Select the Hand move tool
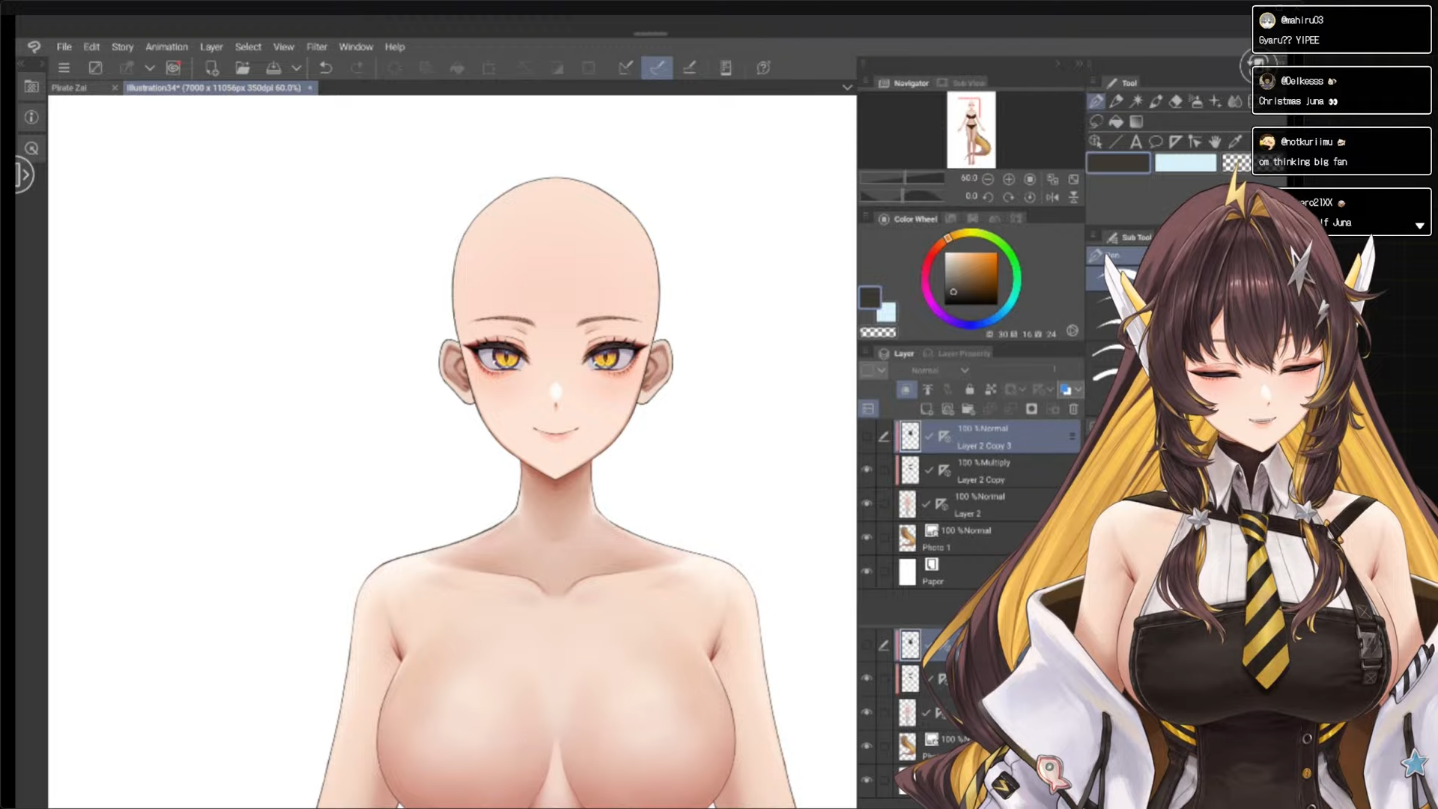Viewport: 1438px width, 809px height. [1215, 142]
